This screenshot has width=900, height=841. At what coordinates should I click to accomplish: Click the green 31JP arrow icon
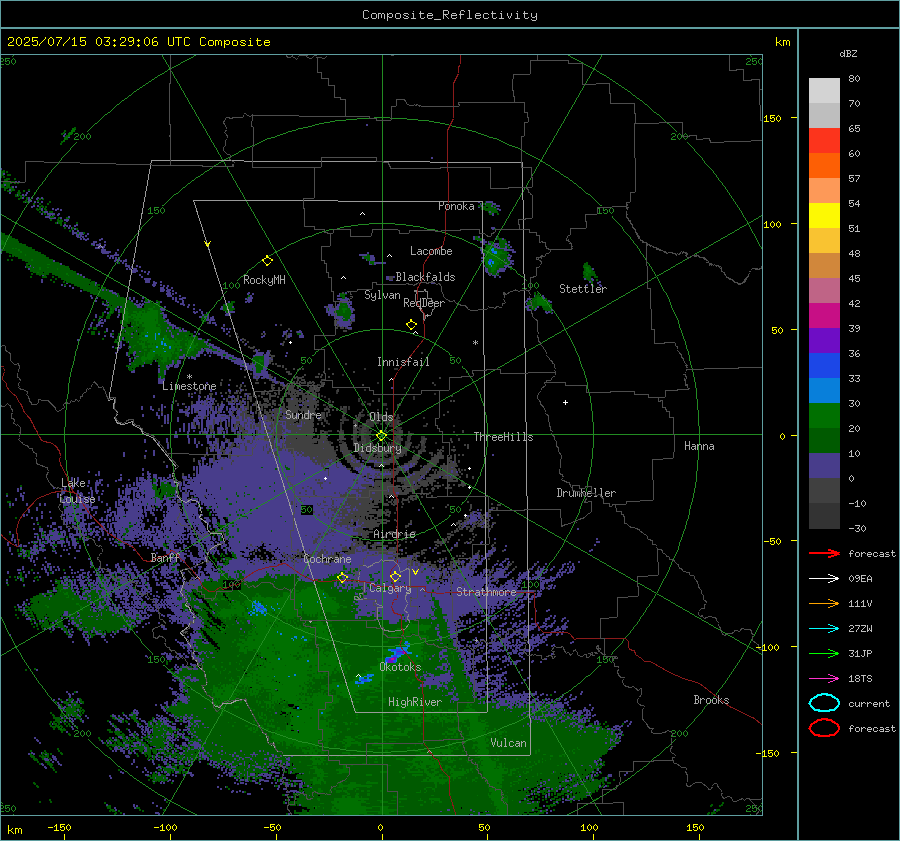[x=824, y=653]
